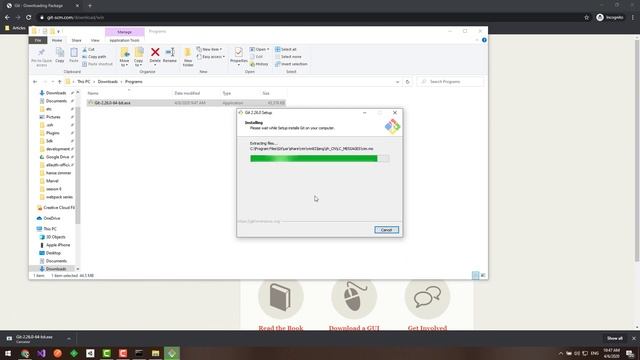Cancel the Git installation
The width and height of the screenshot is (640, 360).
pos(387,230)
